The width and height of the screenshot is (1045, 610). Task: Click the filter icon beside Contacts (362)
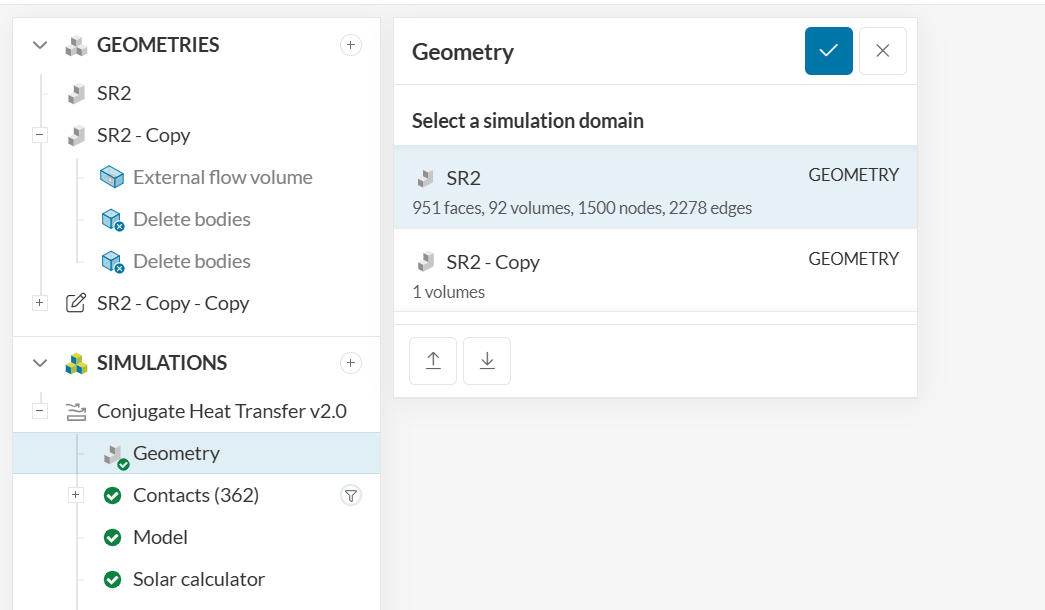(350, 495)
